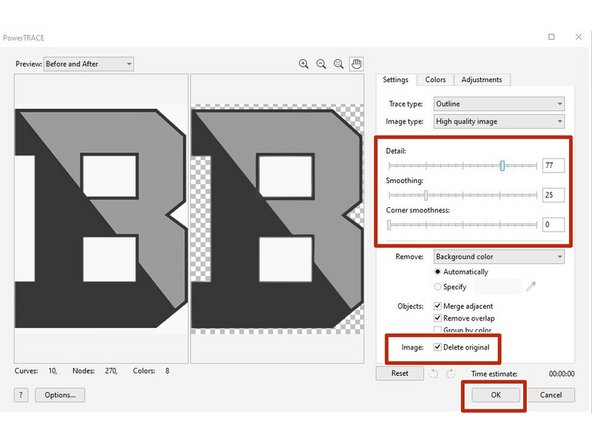
Task: Uncheck Merge adjacent checkbox
Action: 438,306
